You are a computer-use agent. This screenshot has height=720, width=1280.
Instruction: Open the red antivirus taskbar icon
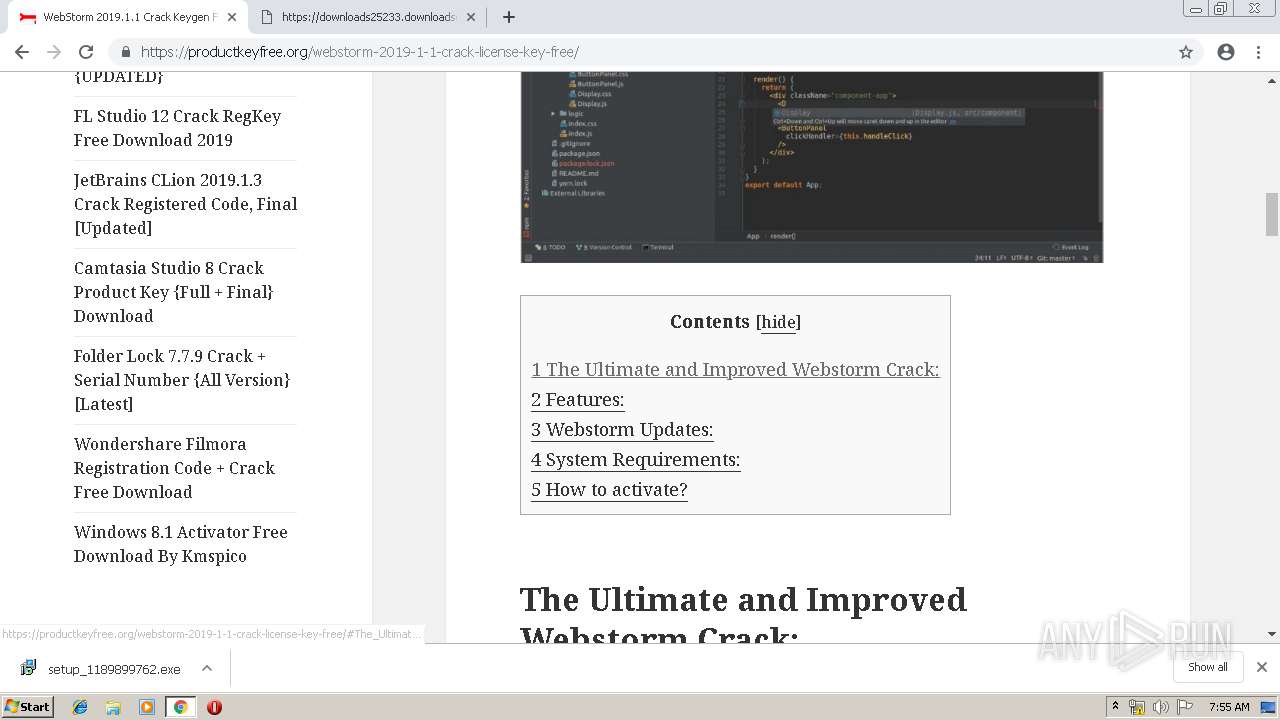(214, 707)
